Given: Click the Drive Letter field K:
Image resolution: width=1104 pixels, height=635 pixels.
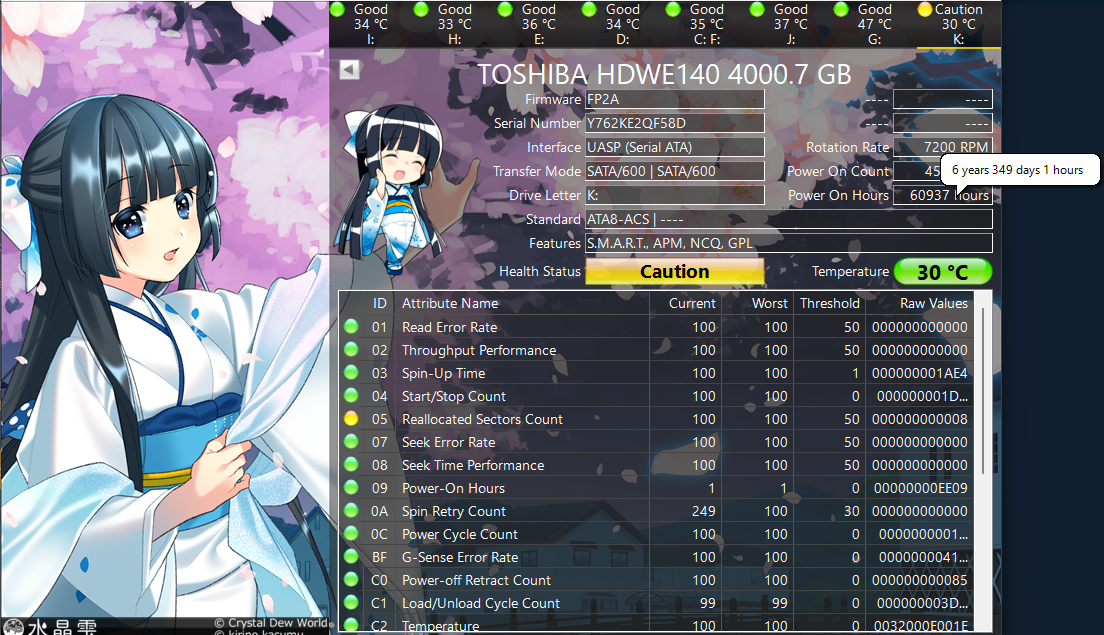Looking at the screenshot, I should pos(675,195).
